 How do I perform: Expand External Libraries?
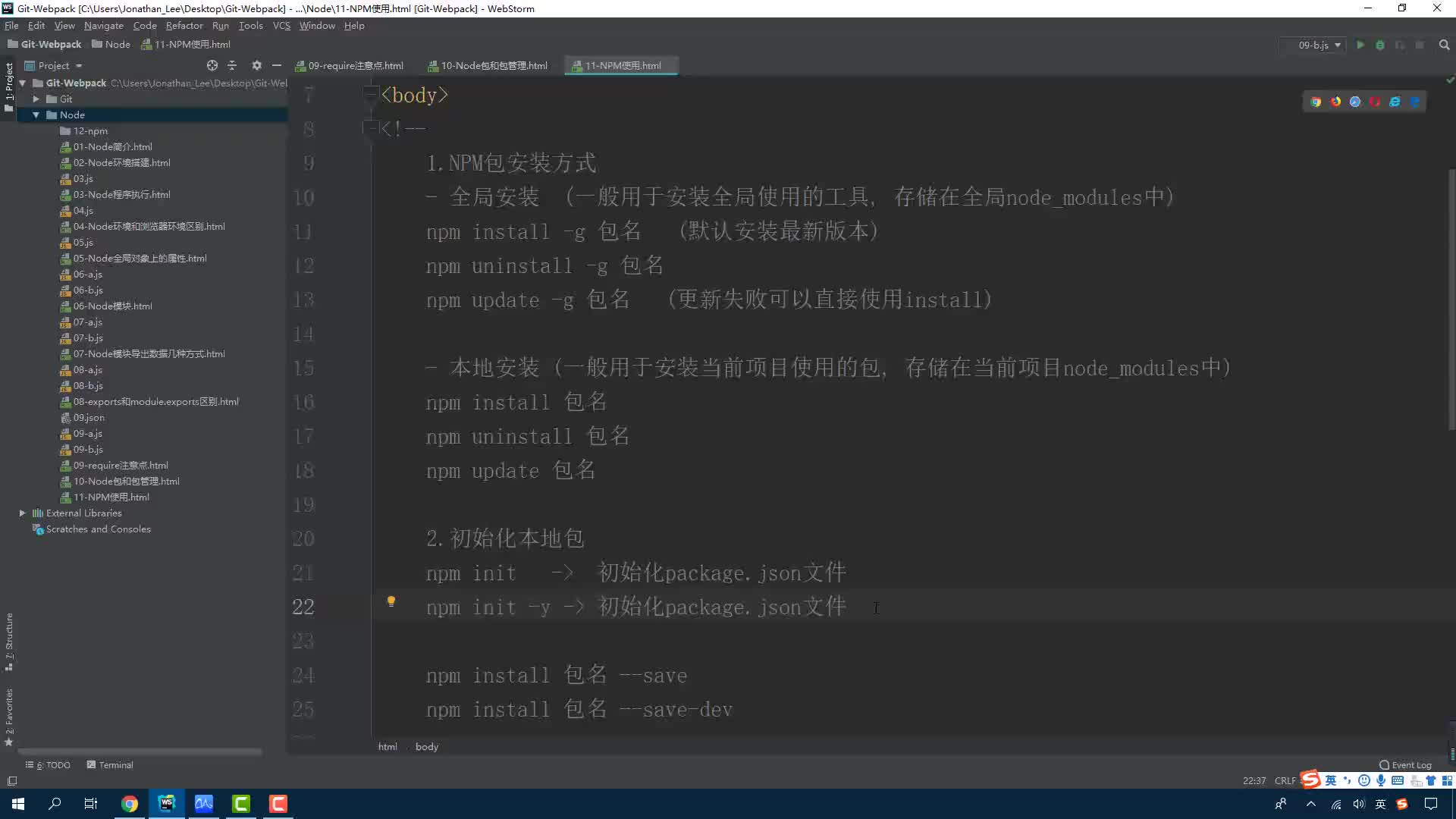tap(22, 513)
